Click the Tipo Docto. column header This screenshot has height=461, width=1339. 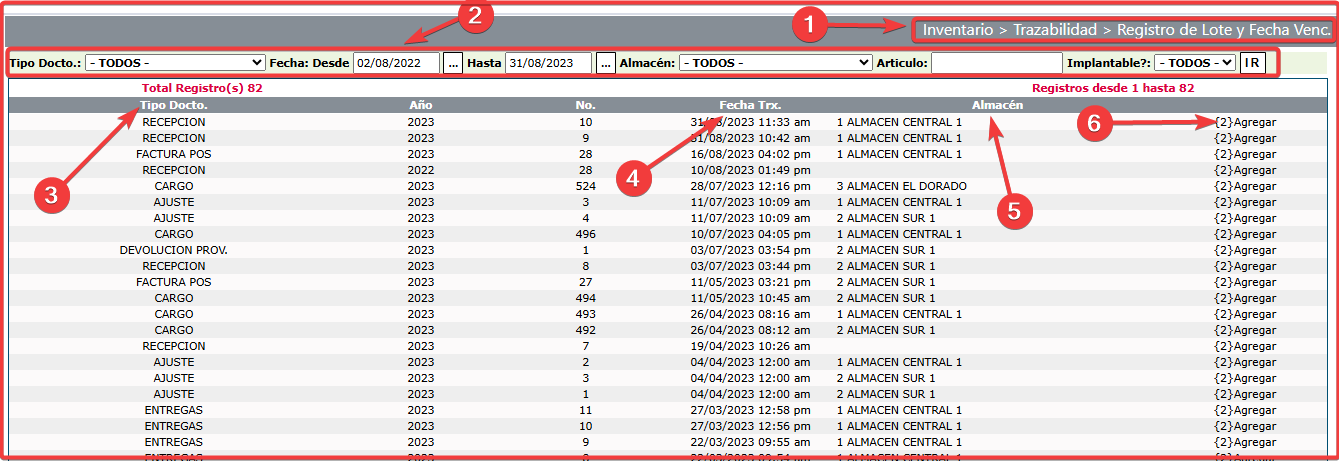[x=174, y=105]
